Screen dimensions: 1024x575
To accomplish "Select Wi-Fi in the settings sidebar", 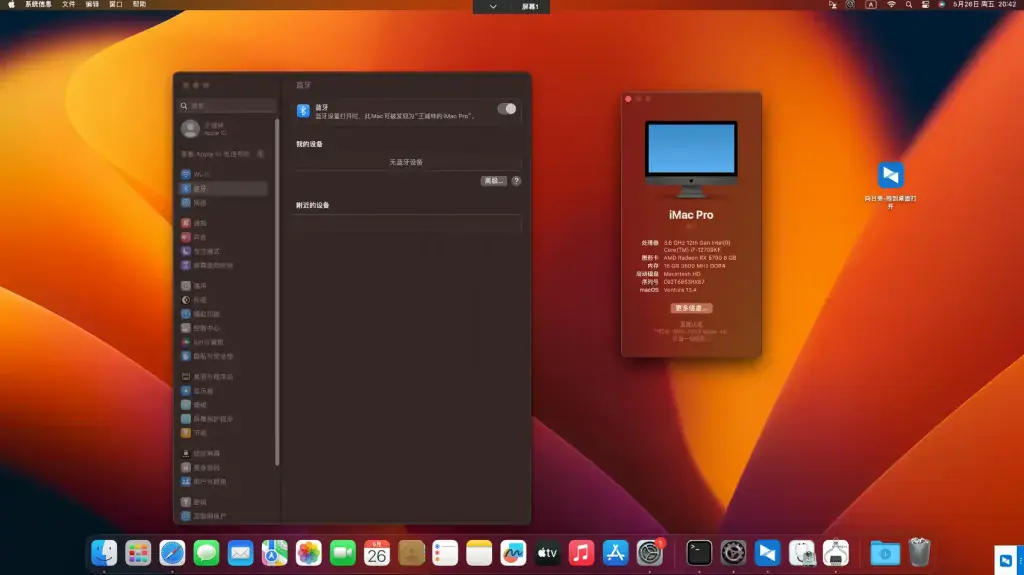I will [223, 174].
